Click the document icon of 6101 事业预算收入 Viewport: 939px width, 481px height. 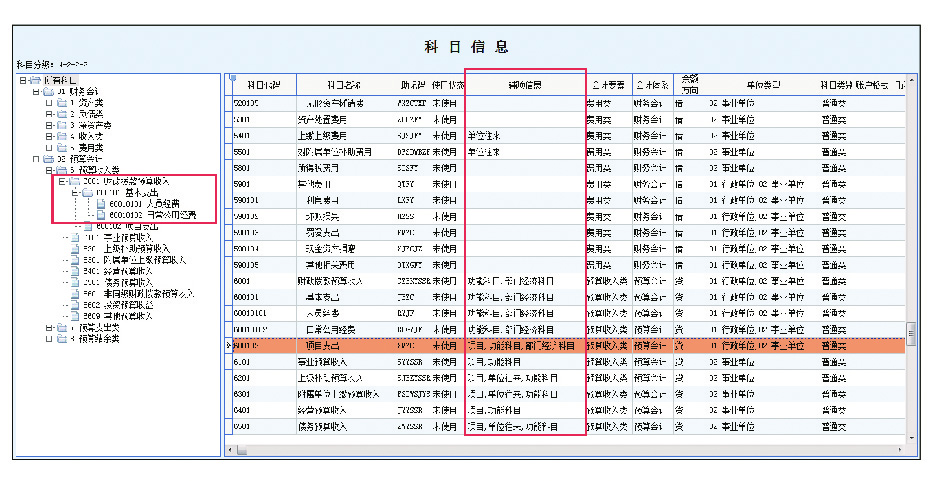[x=75, y=237]
